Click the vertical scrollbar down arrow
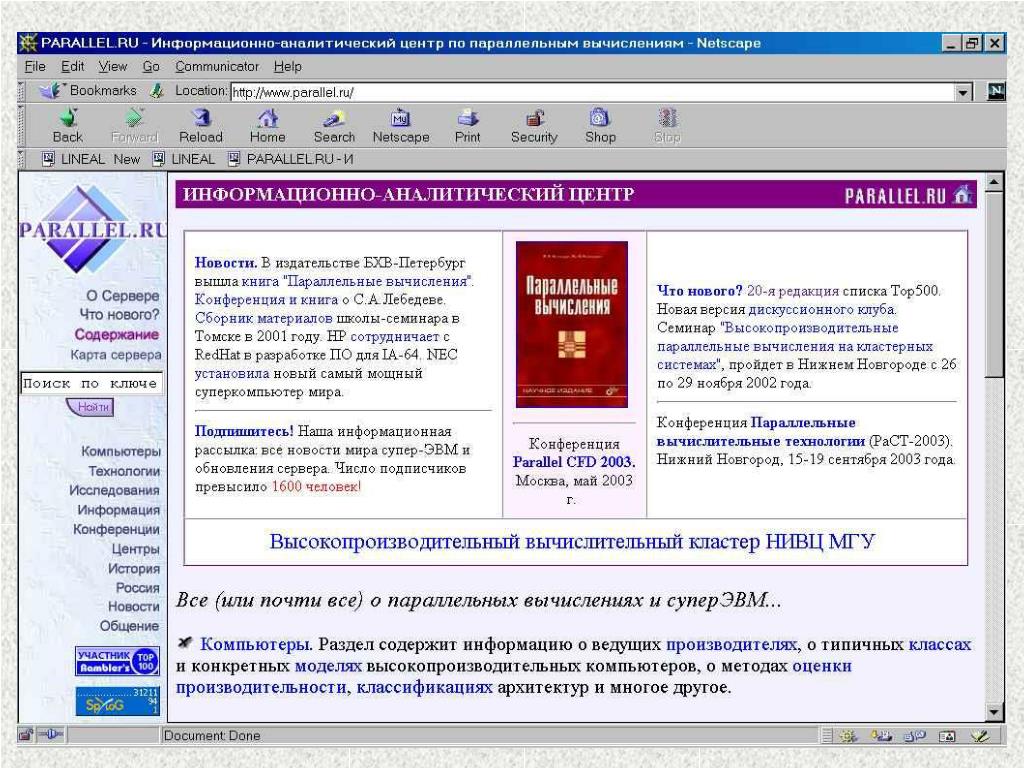The width and height of the screenshot is (1024, 768). 994,712
